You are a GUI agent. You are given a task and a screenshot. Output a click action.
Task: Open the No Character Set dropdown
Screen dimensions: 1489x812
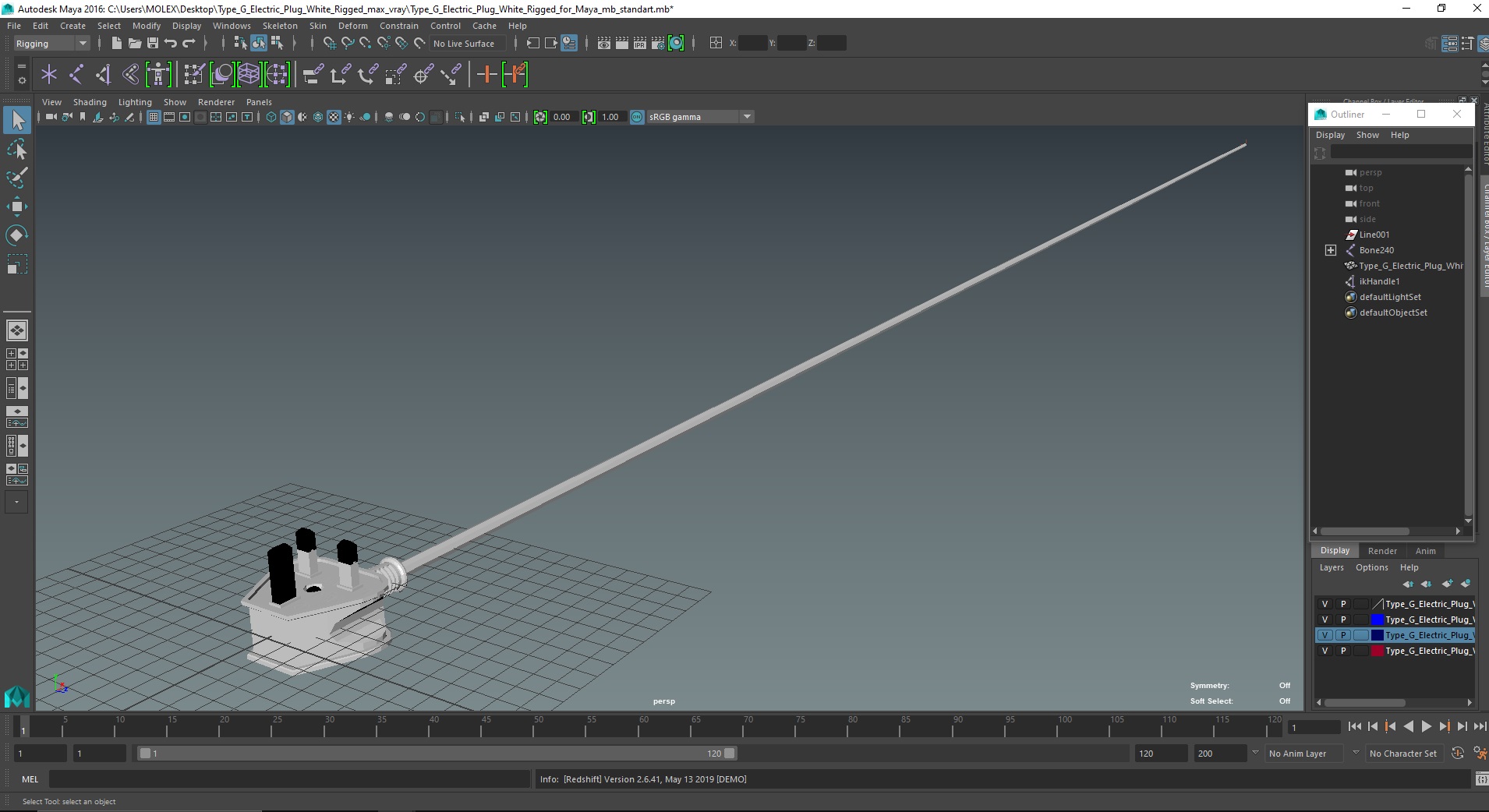pyautogui.click(x=1403, y=754)
